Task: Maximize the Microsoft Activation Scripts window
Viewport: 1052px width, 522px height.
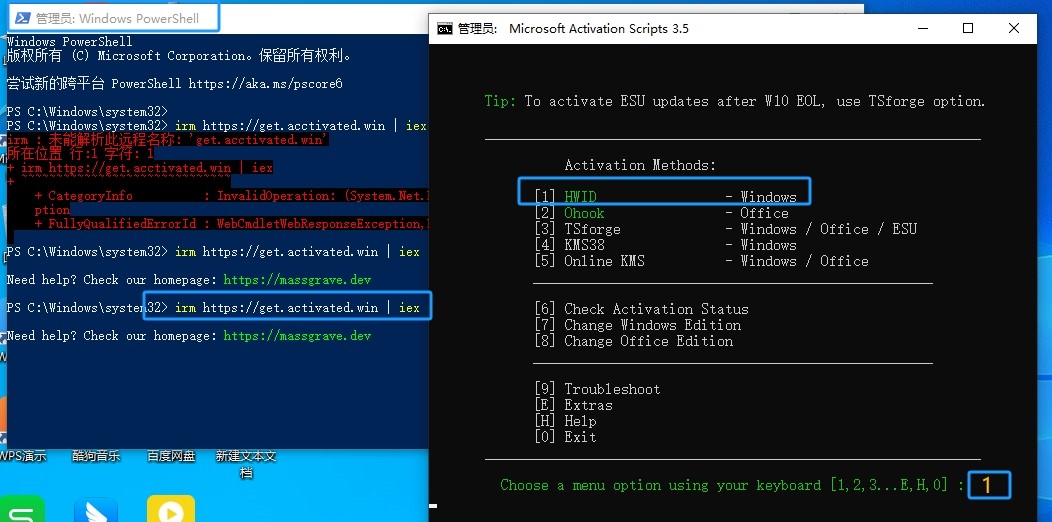Action: (967, 28)
